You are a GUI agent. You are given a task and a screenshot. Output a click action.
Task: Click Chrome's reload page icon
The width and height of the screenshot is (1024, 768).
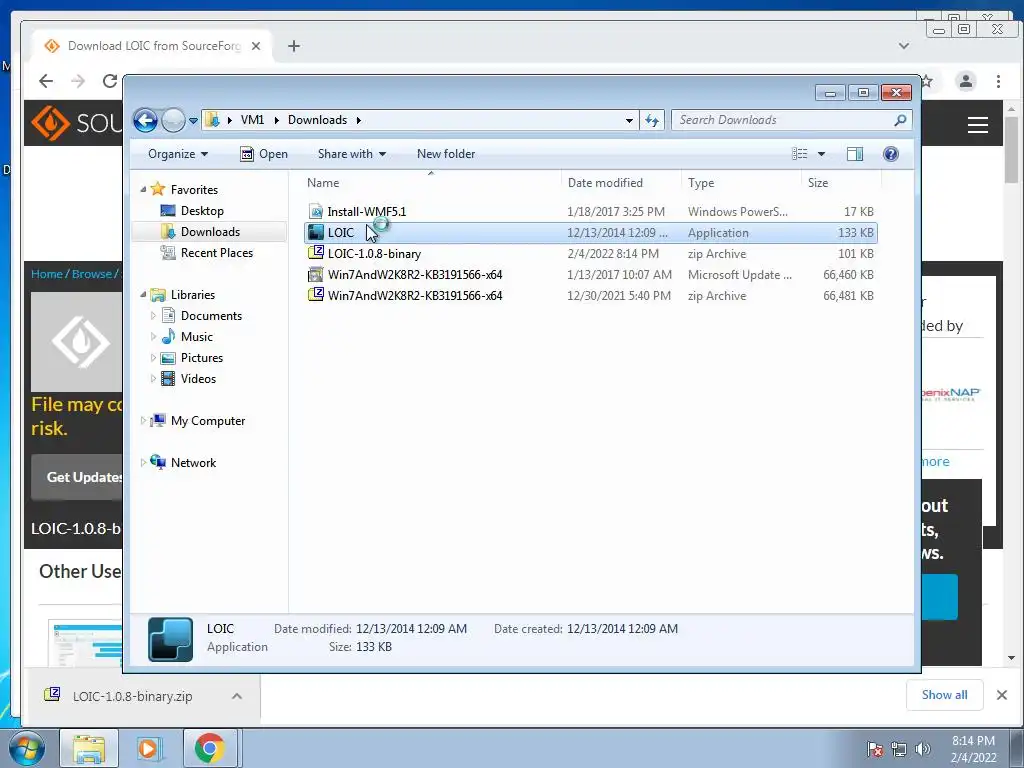pyautogui.click(x=110, y=81)
